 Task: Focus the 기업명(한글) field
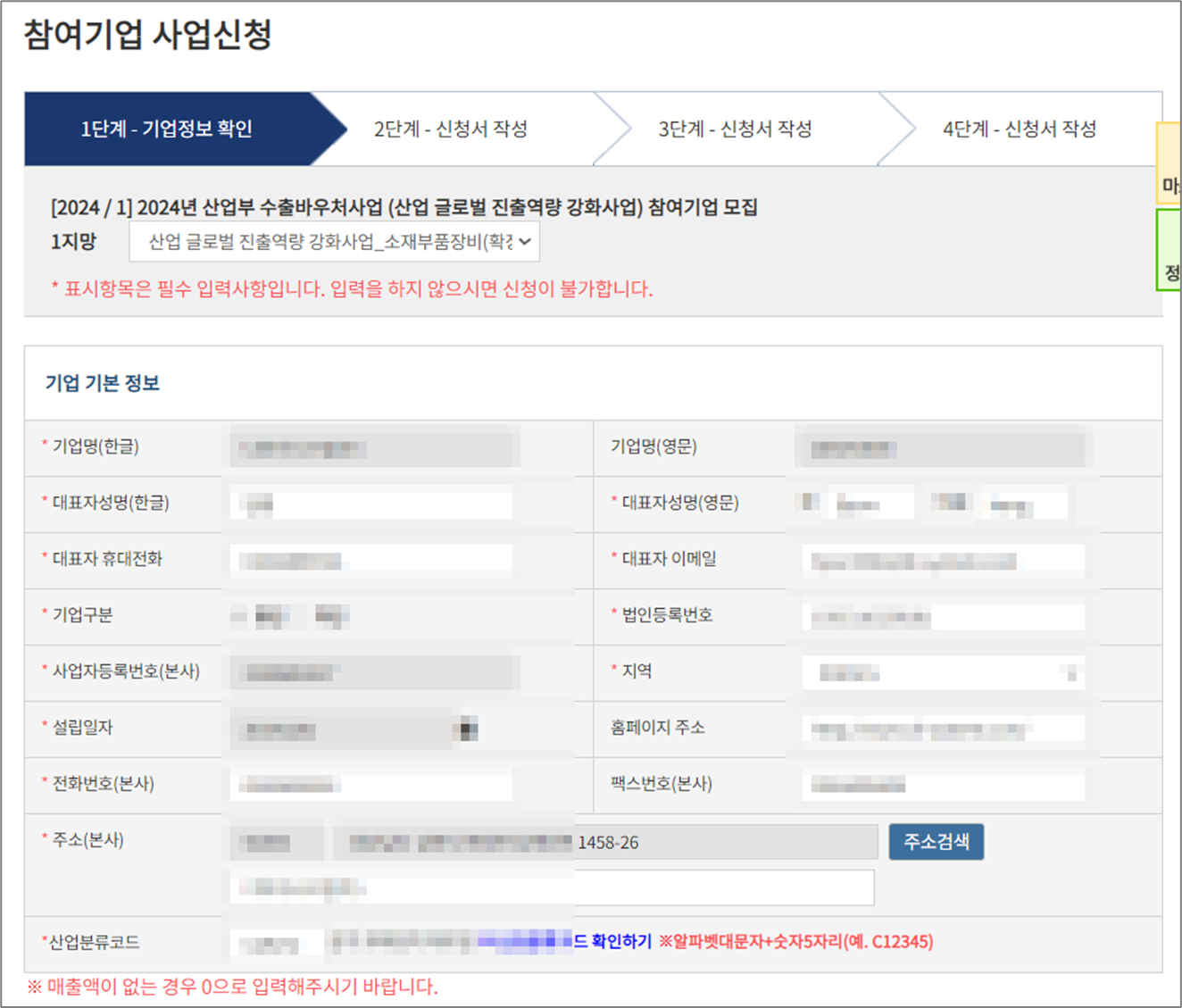click(375, 447)
